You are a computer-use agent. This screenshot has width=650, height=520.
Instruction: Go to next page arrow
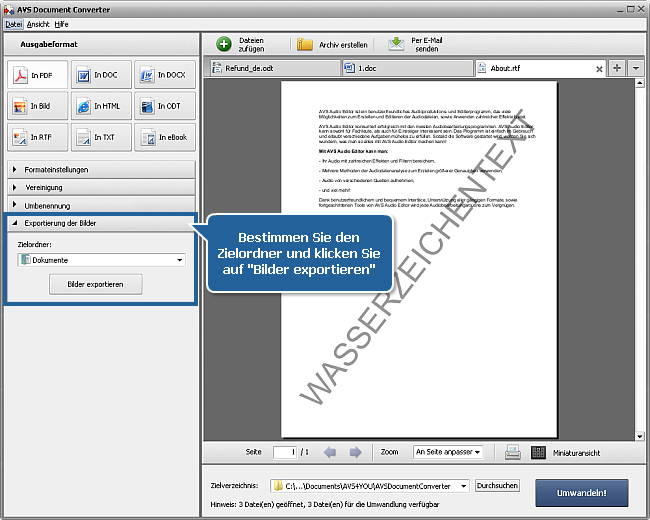pos(355,452)
